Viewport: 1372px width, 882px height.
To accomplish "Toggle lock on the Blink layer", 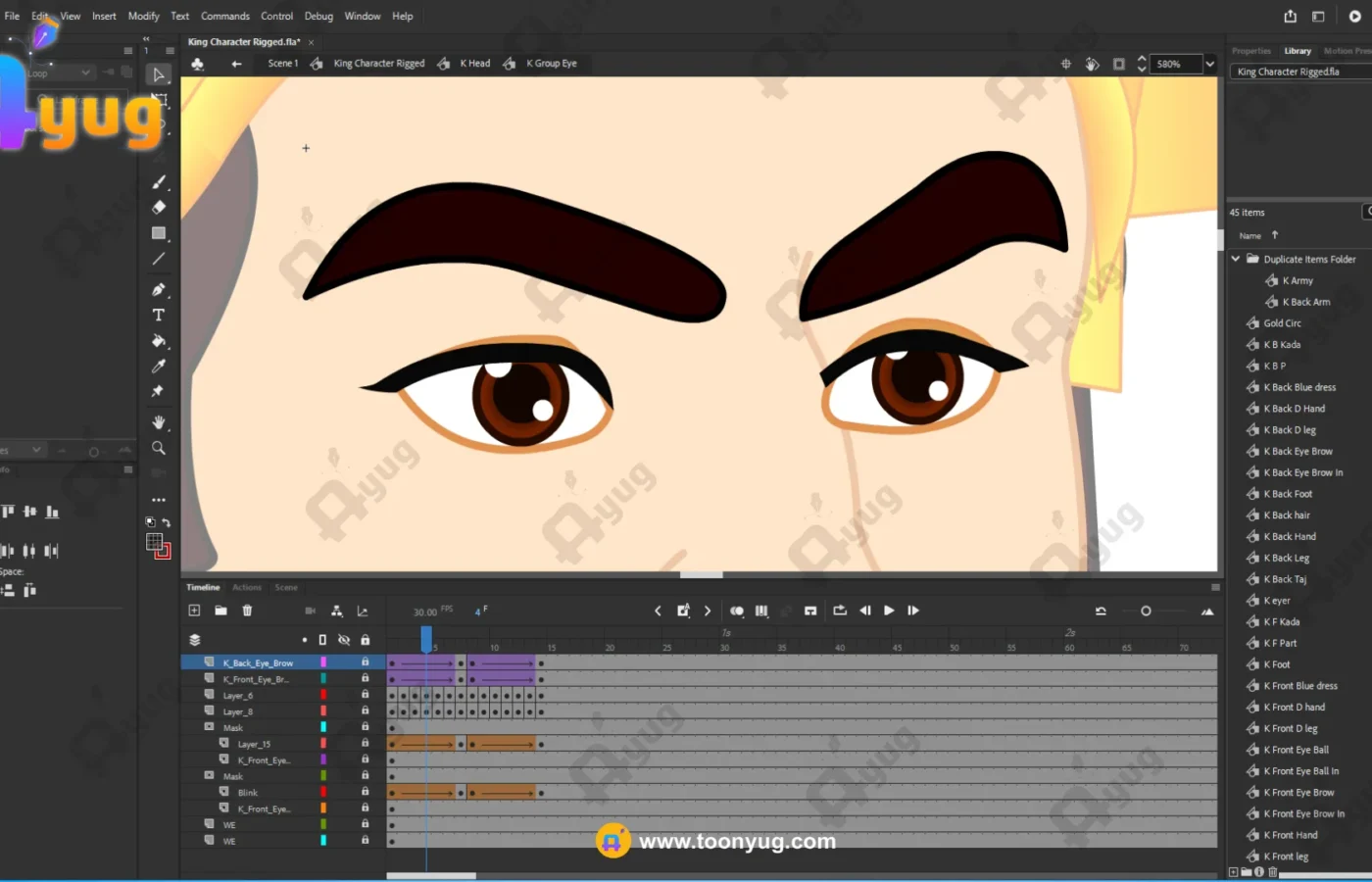I will (x=365, y=792).
